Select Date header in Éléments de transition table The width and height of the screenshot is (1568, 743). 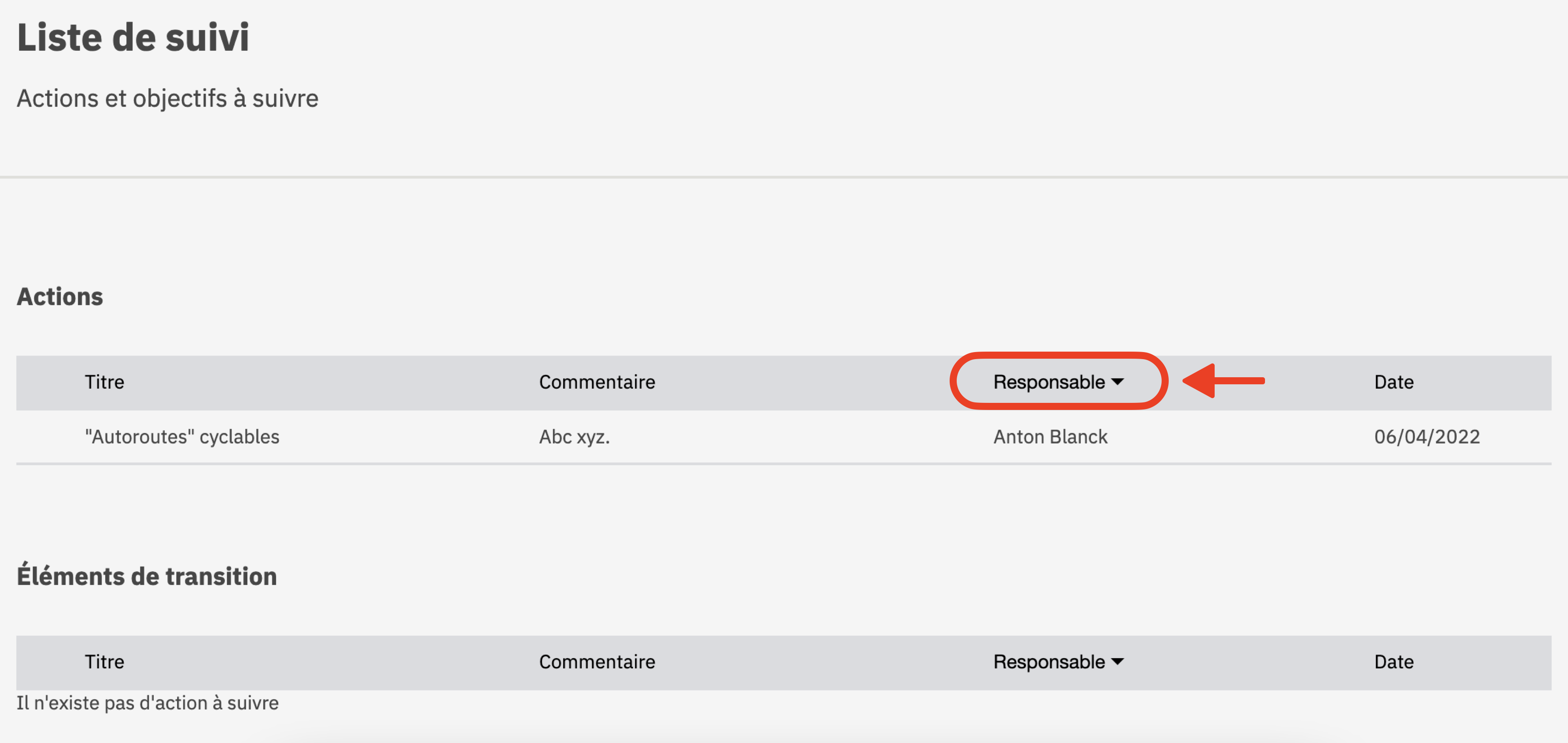[x=1394, y=661]
